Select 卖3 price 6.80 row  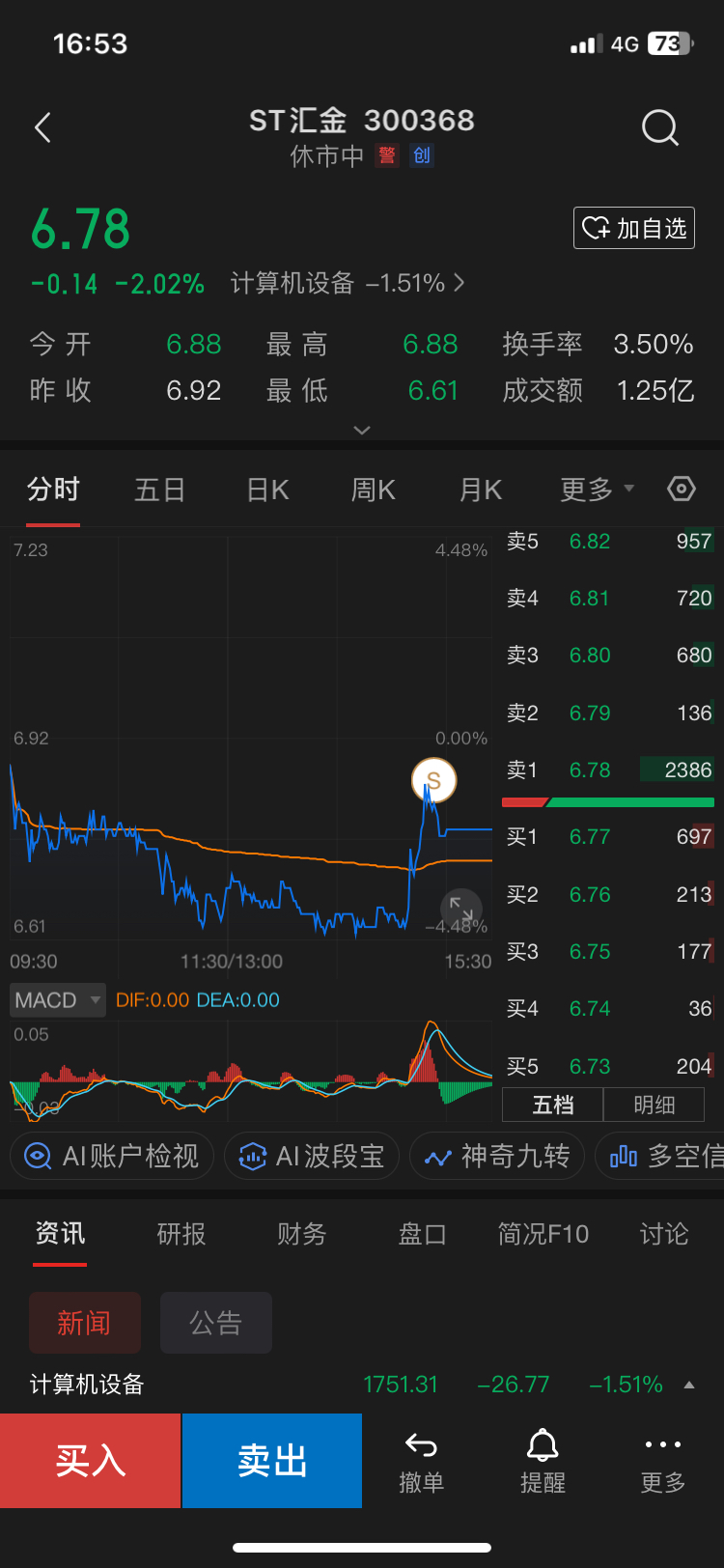click(610, 655)
